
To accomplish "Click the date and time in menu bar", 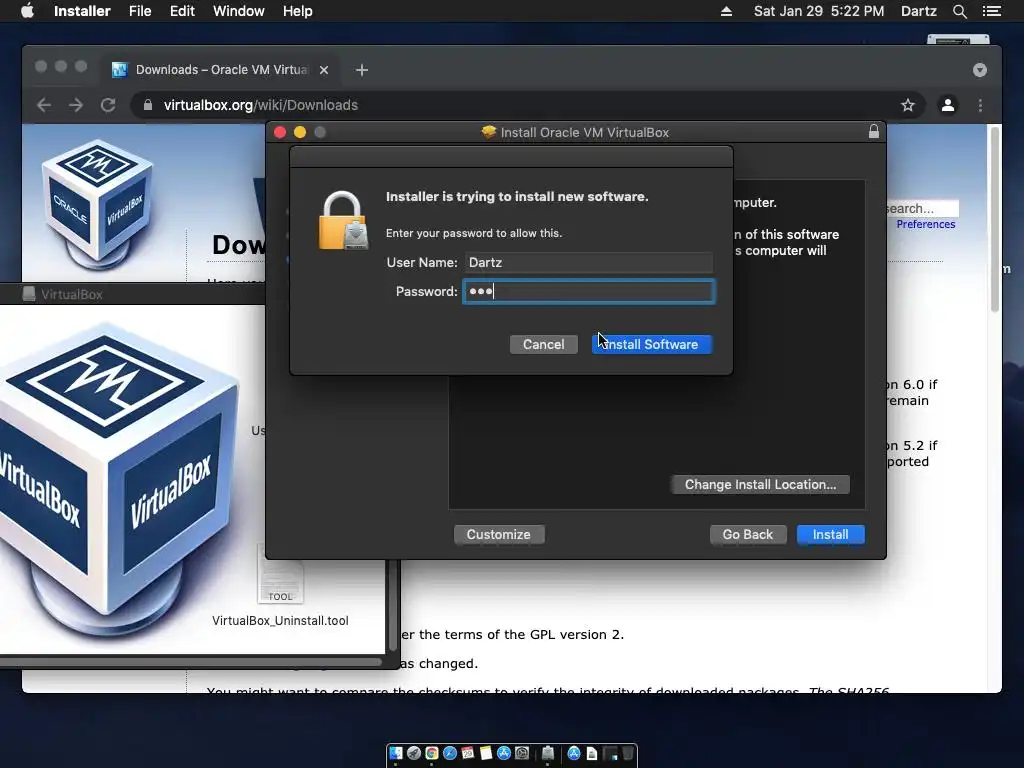I will point(819,11).
